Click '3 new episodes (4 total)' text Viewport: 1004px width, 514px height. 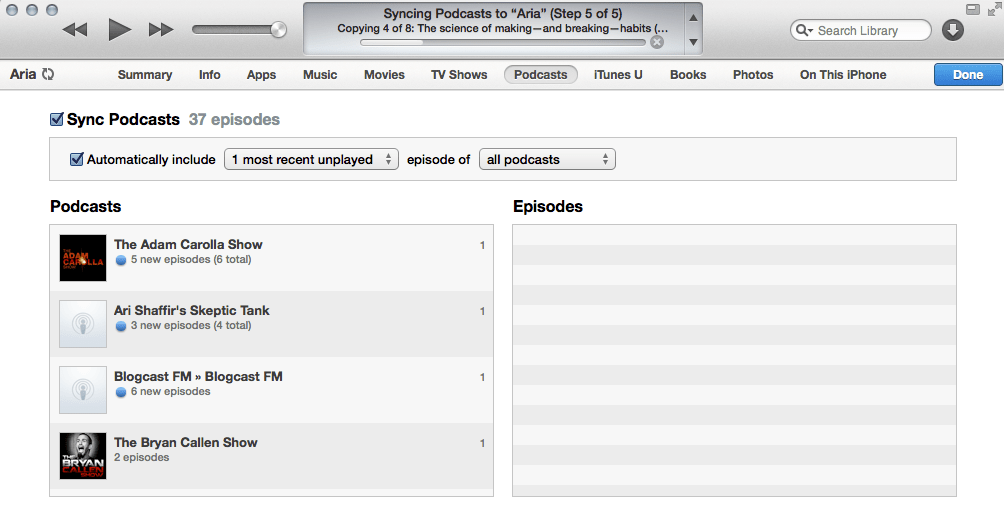[x=191, y=326]
